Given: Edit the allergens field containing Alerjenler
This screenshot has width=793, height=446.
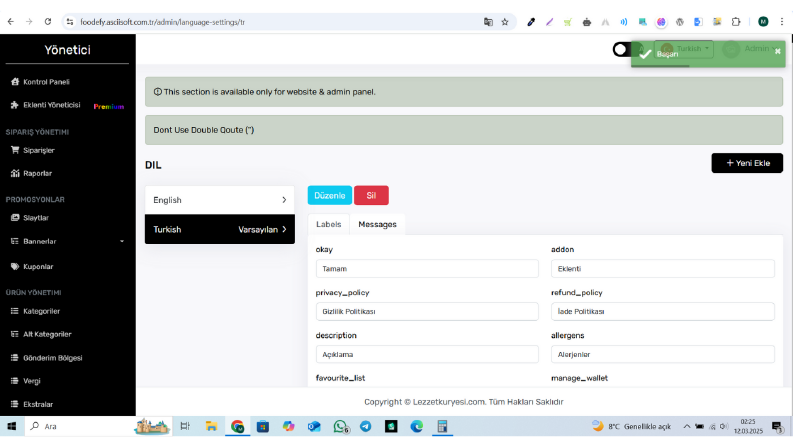Looking at the screenshot, I should coord(663,354).
